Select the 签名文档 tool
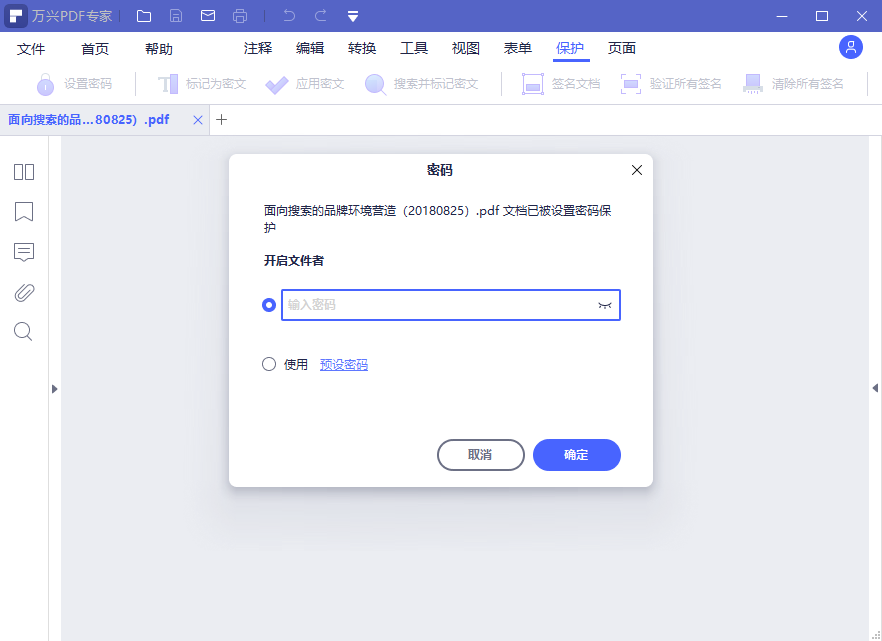 [557, 83]
